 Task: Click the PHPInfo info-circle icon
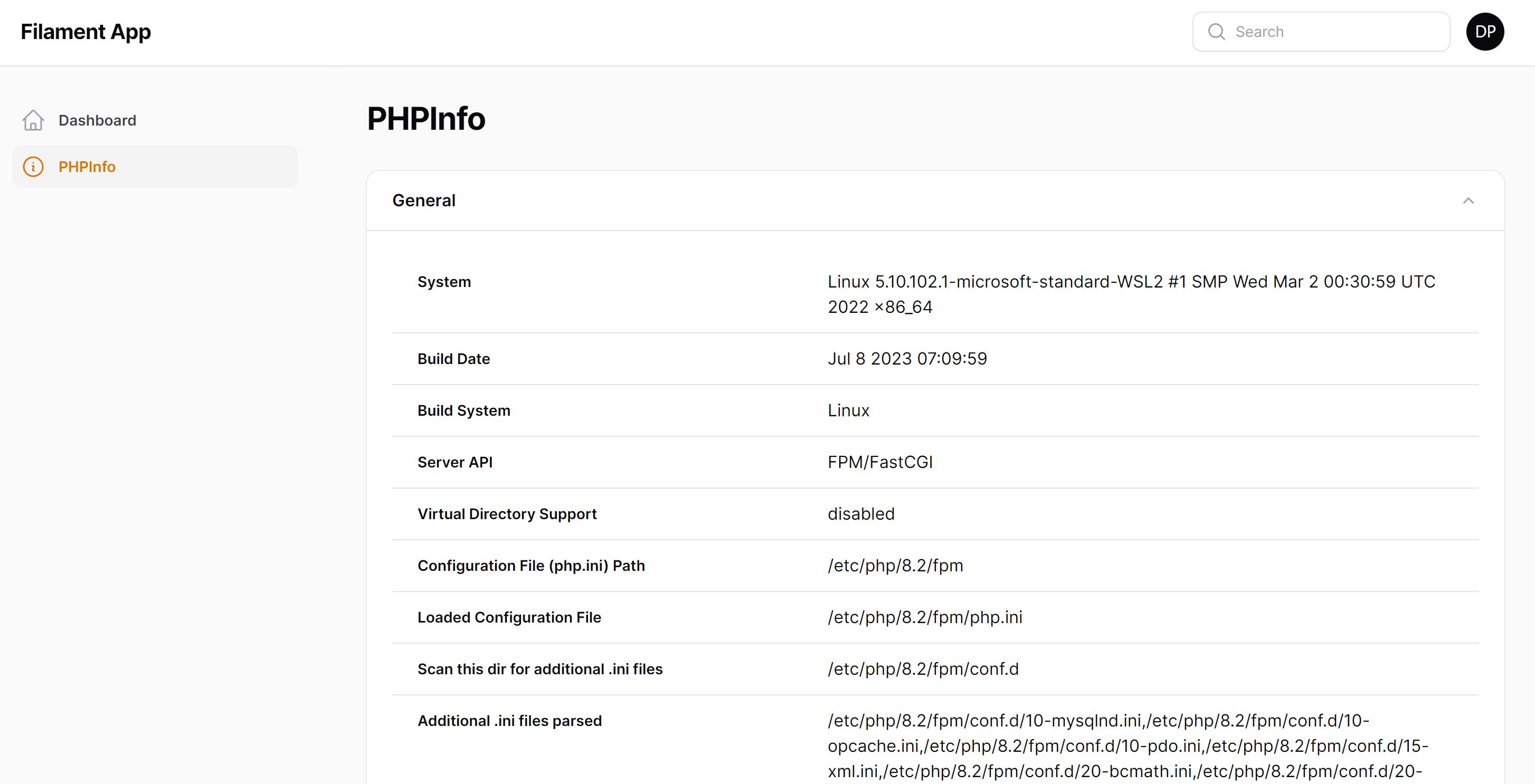(33, 167)
